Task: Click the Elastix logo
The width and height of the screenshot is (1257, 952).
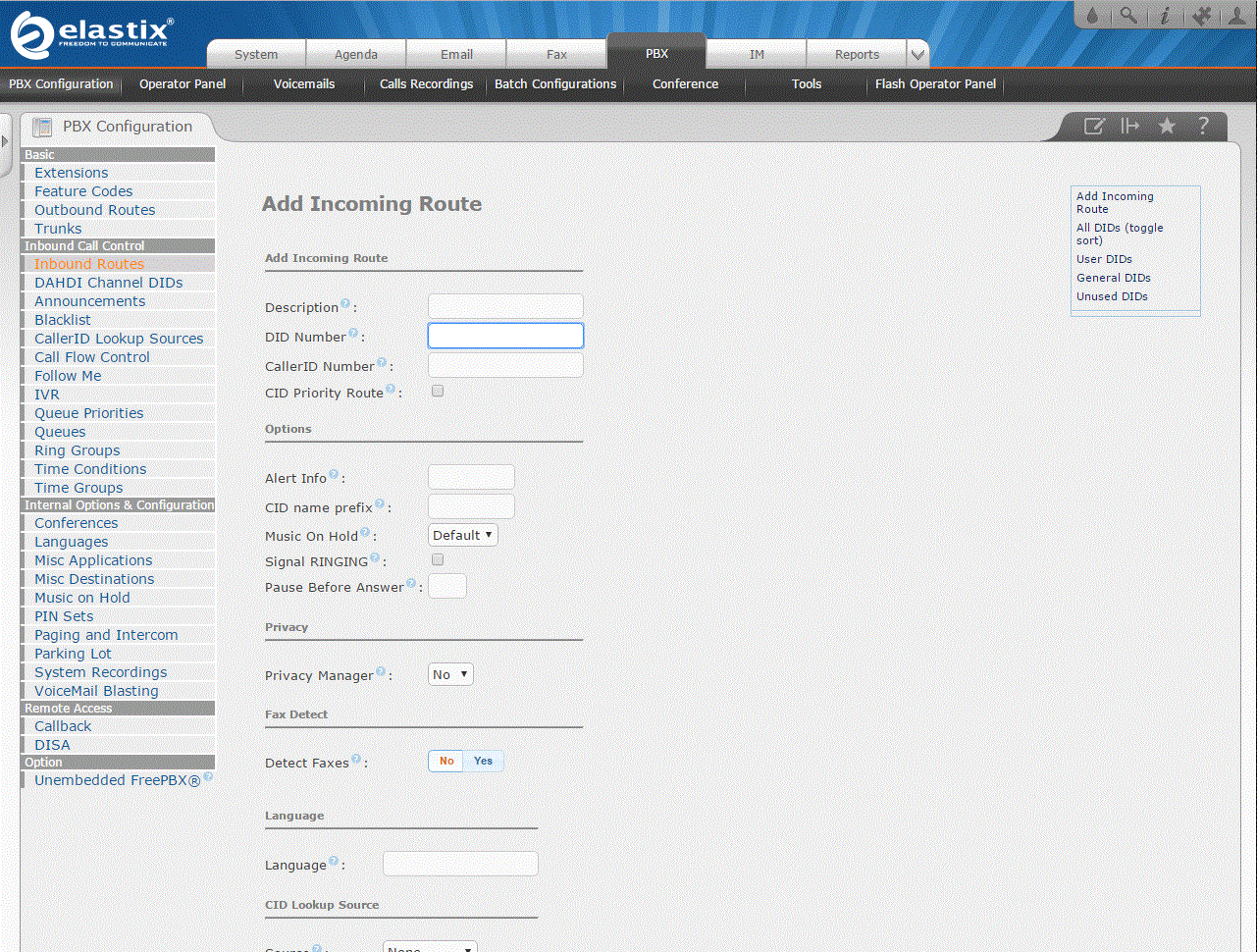Action: (91, 34)
